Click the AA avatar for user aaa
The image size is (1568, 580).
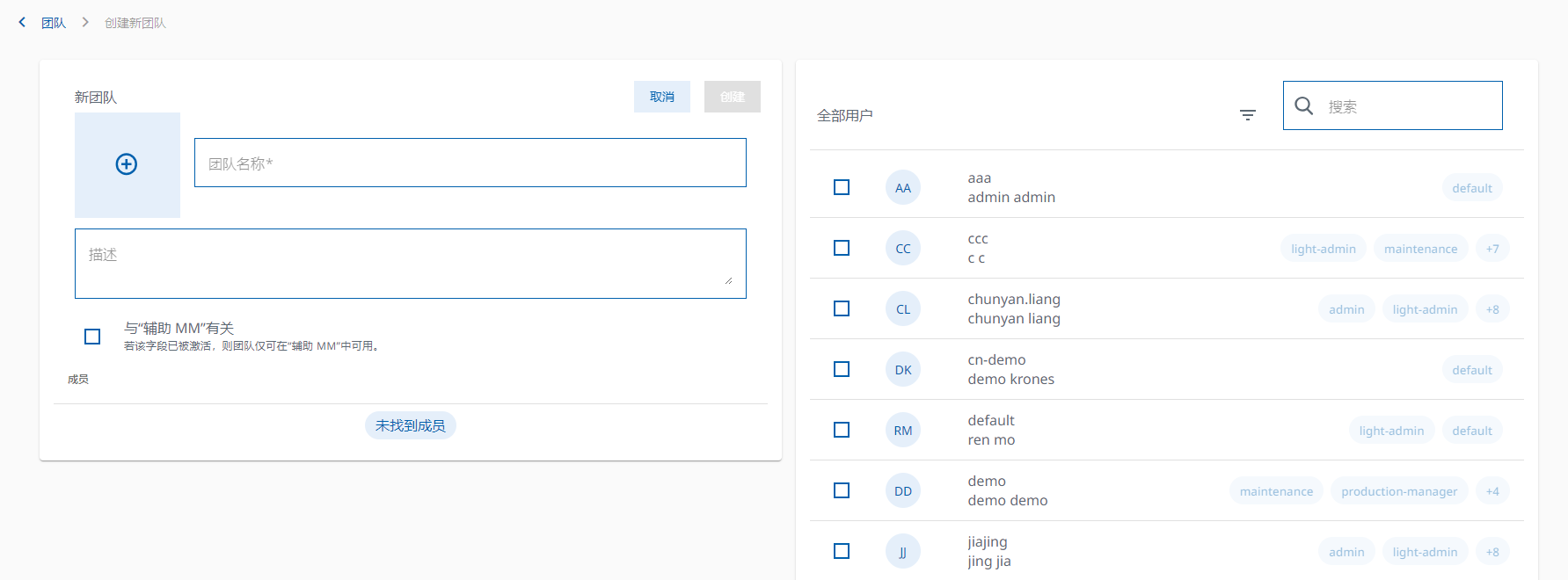[902, 188]
